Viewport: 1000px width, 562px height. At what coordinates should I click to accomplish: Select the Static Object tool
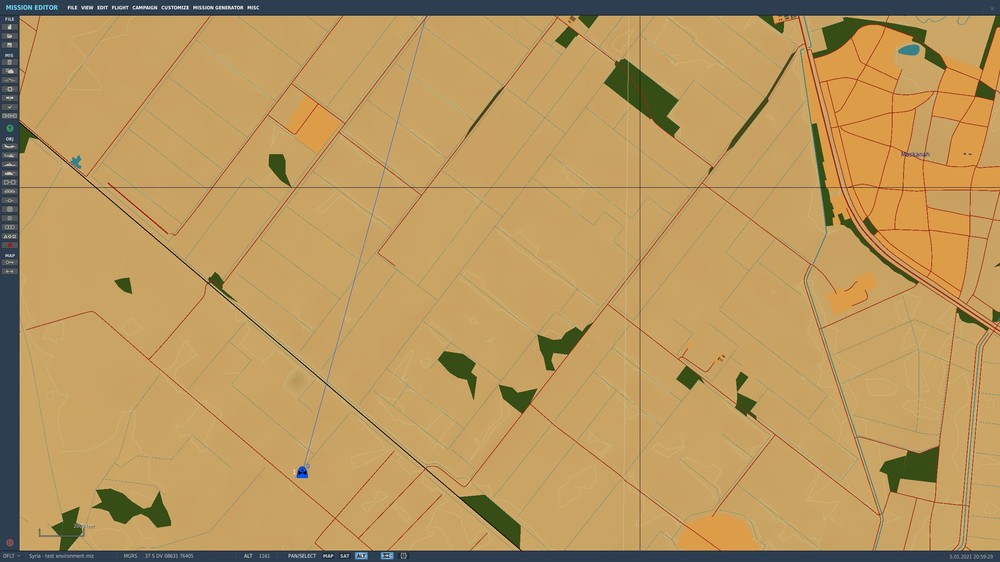point(10,182)
